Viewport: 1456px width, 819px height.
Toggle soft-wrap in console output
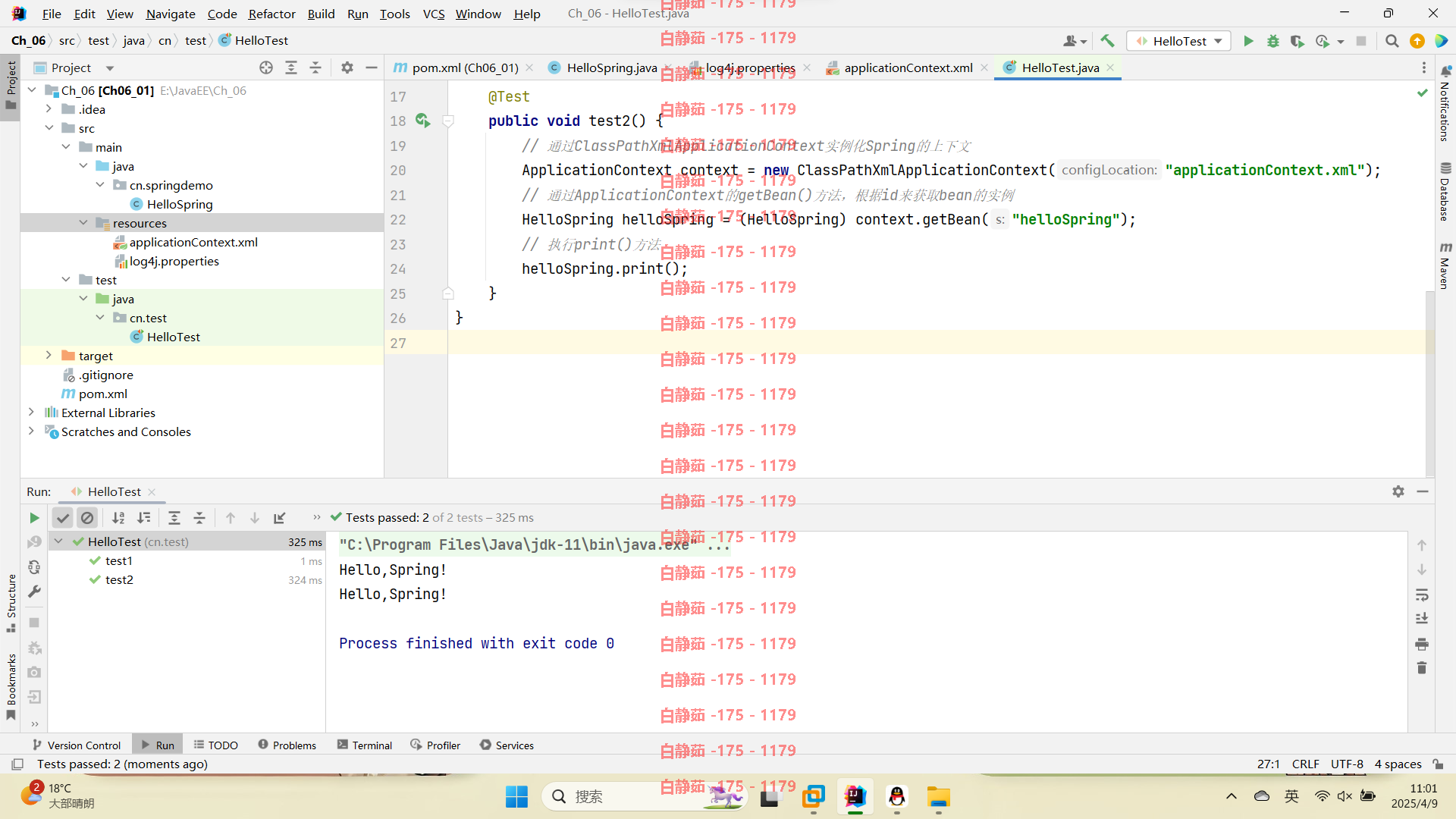(x=1422, y=595)
